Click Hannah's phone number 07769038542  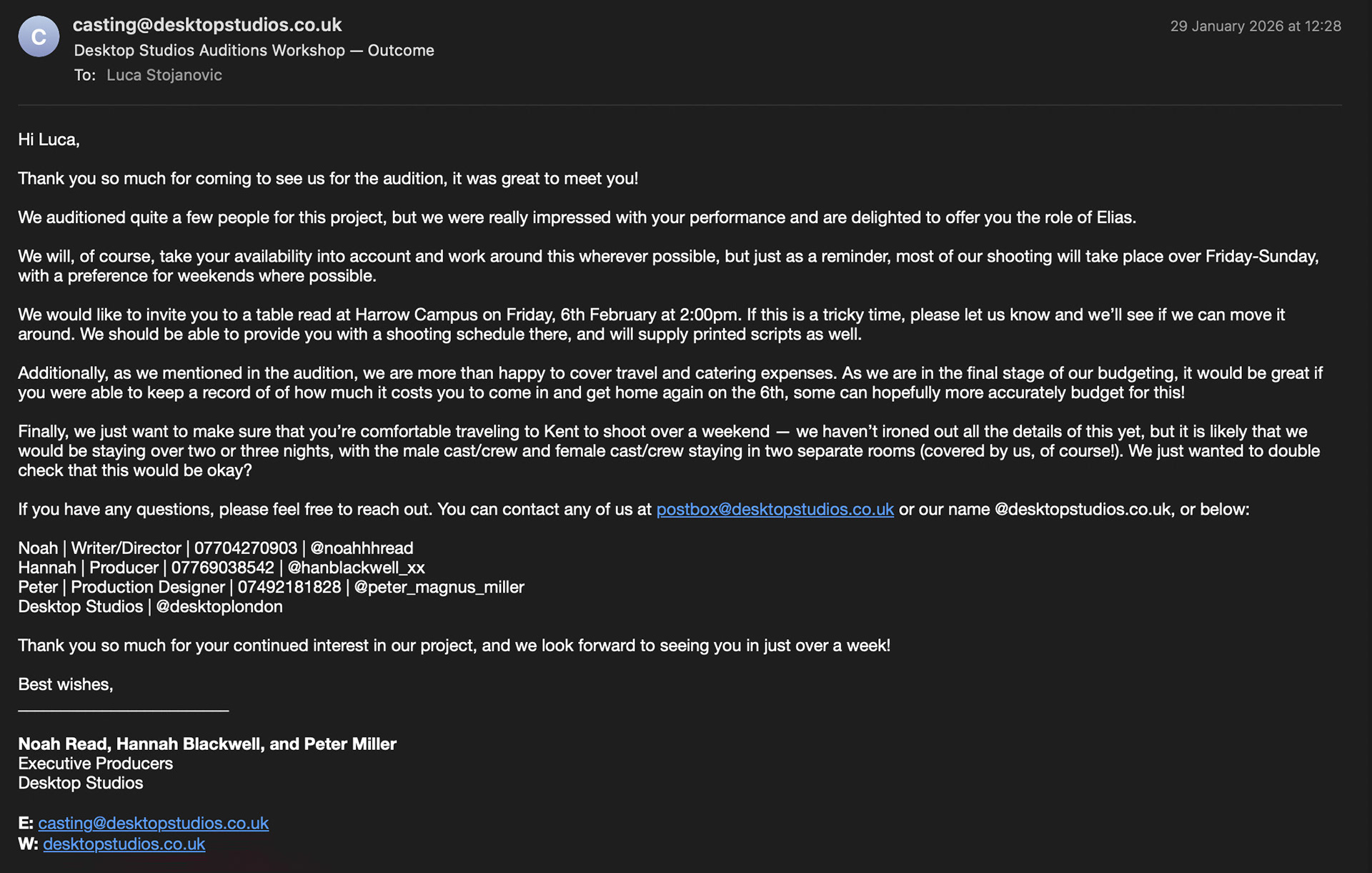(x=223, y=568)
